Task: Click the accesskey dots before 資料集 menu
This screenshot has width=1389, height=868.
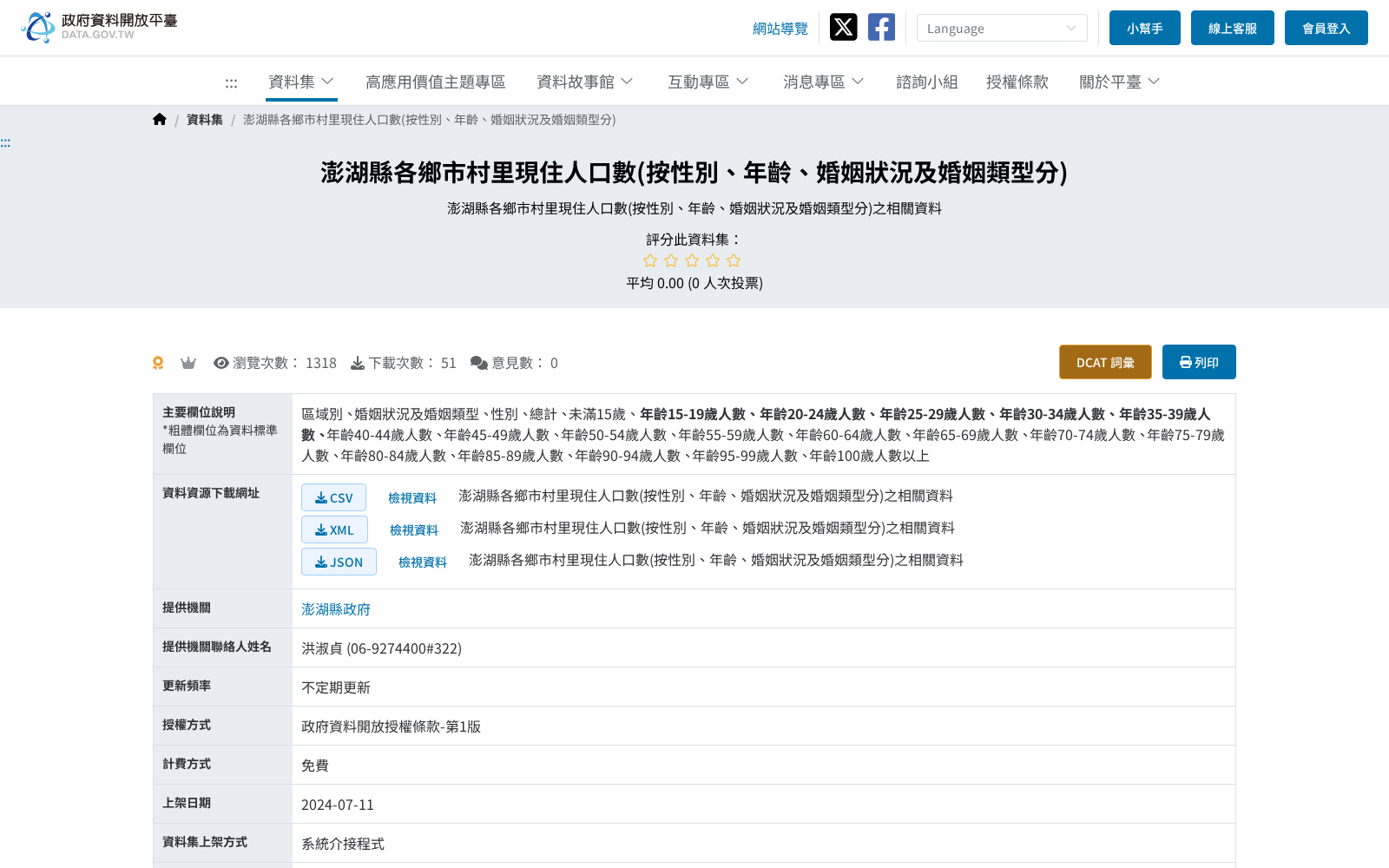Action: pyautogui.click(x=231, y=83)
